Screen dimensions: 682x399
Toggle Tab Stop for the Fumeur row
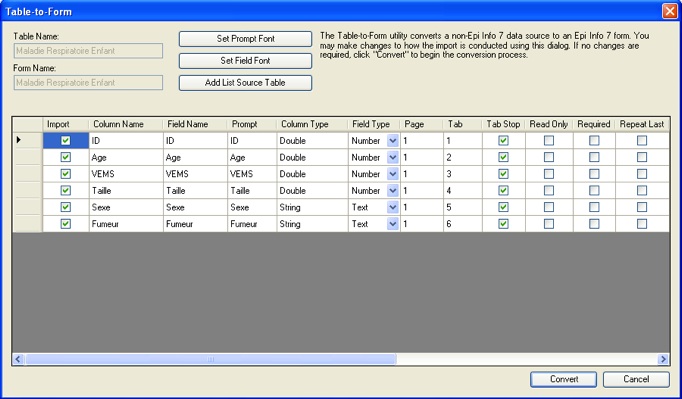point(503,224)
